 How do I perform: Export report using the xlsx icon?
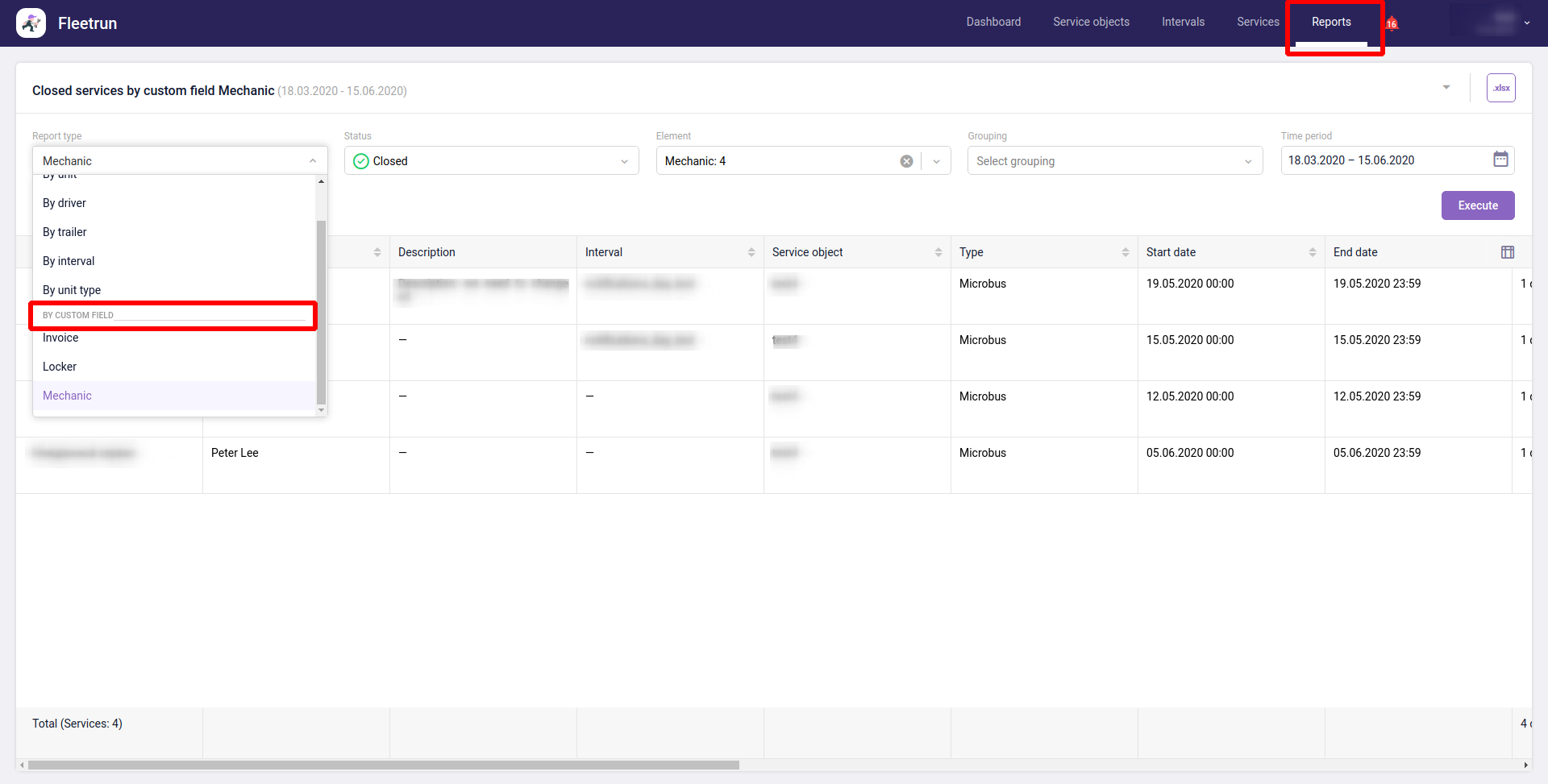(1500, 88)
